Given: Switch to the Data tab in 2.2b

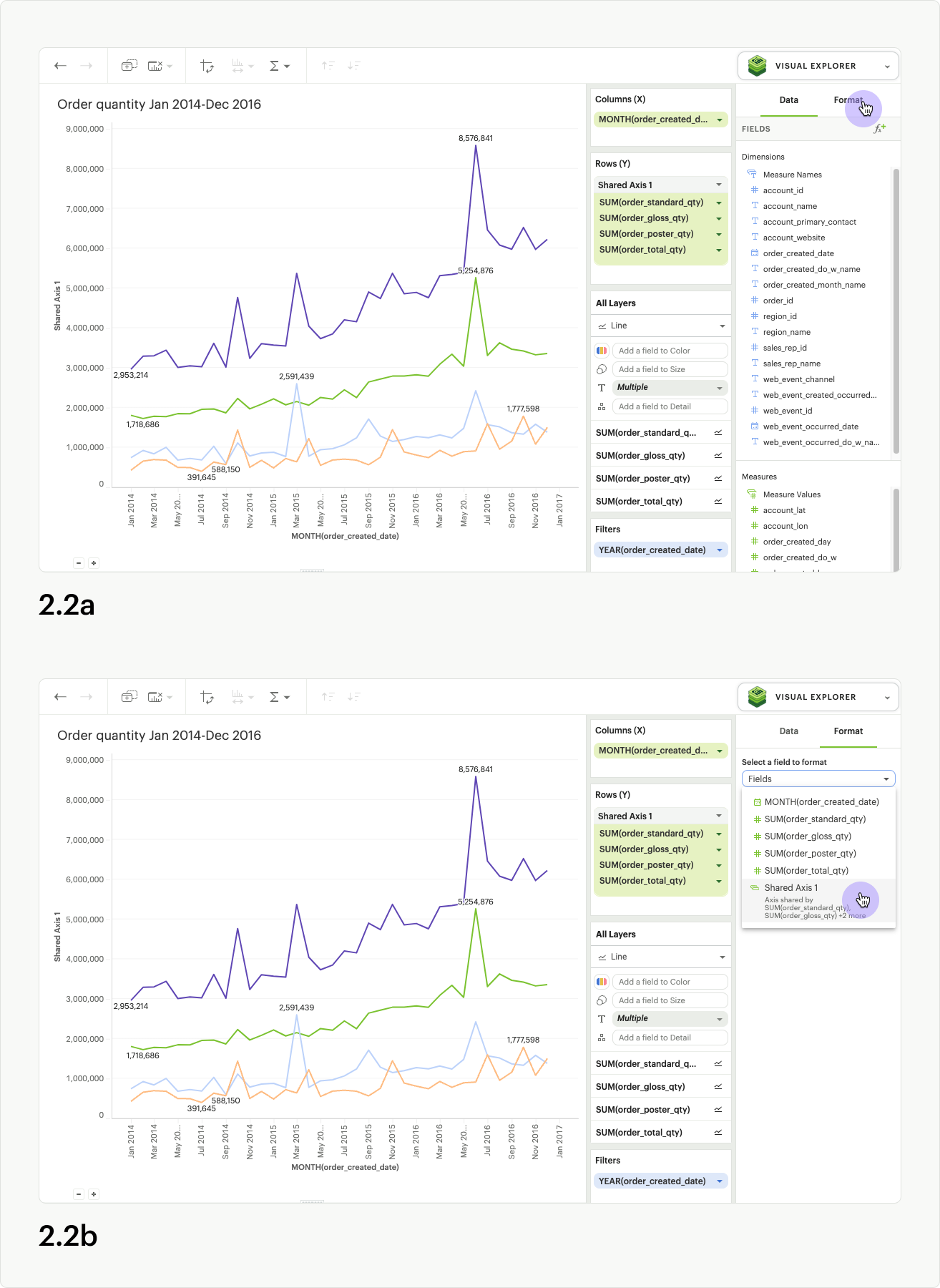Looking at the screenshot, I should click(x=788, y=731).
